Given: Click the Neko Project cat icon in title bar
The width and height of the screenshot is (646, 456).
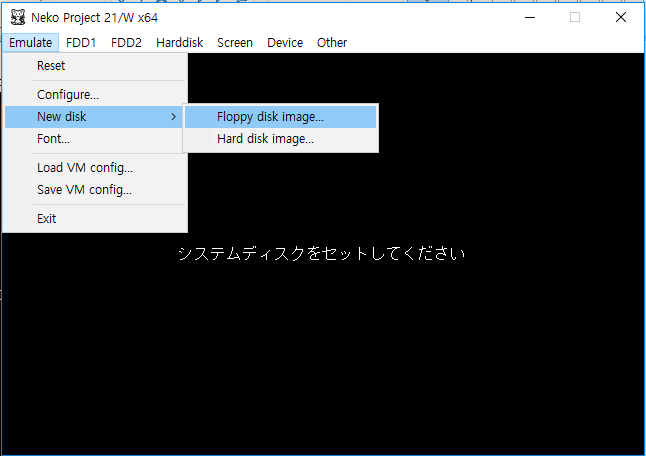Looking at the screenshot, I should pos(18,18).
